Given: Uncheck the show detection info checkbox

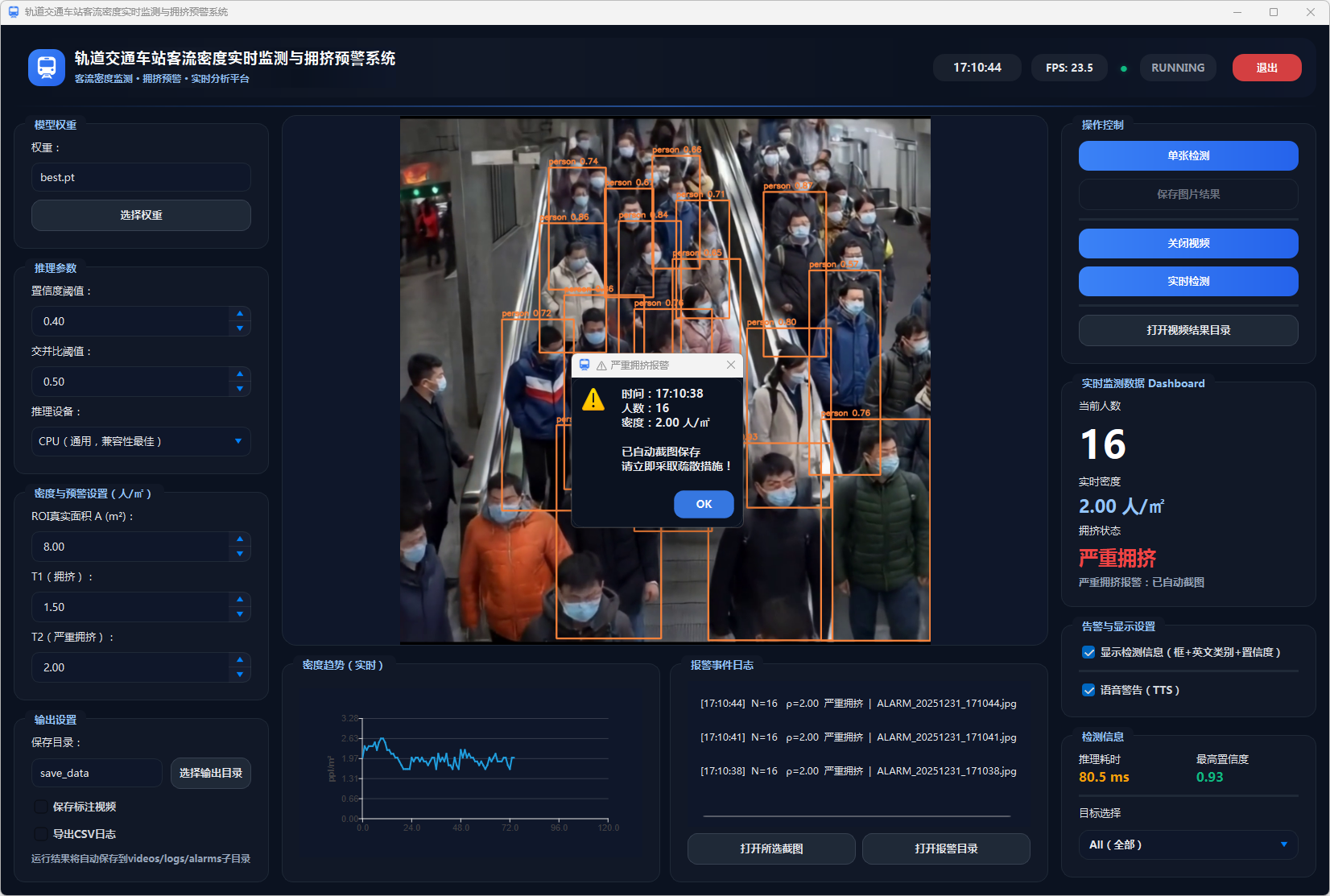Looking at the screenshot, I should pos(1088,652).
